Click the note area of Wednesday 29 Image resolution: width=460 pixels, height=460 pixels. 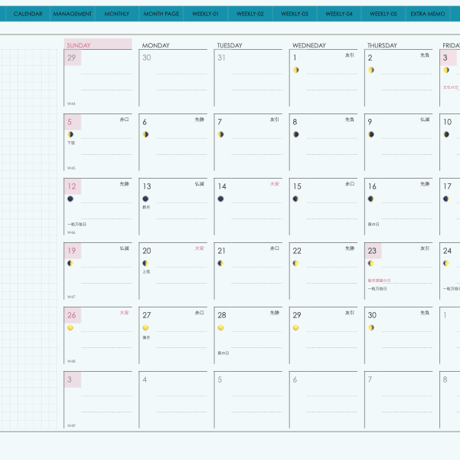click(332, 340)
